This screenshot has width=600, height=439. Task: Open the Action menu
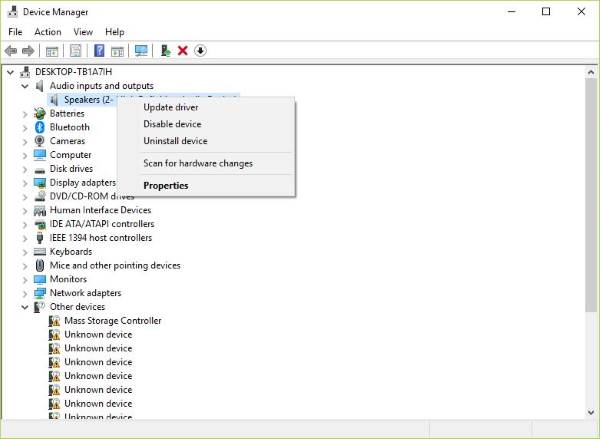(x=48, y=32)
